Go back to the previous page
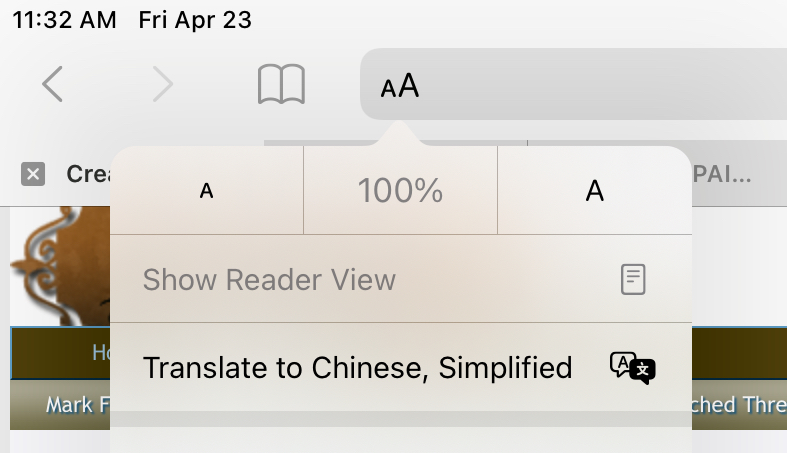 tap(53, 85)
